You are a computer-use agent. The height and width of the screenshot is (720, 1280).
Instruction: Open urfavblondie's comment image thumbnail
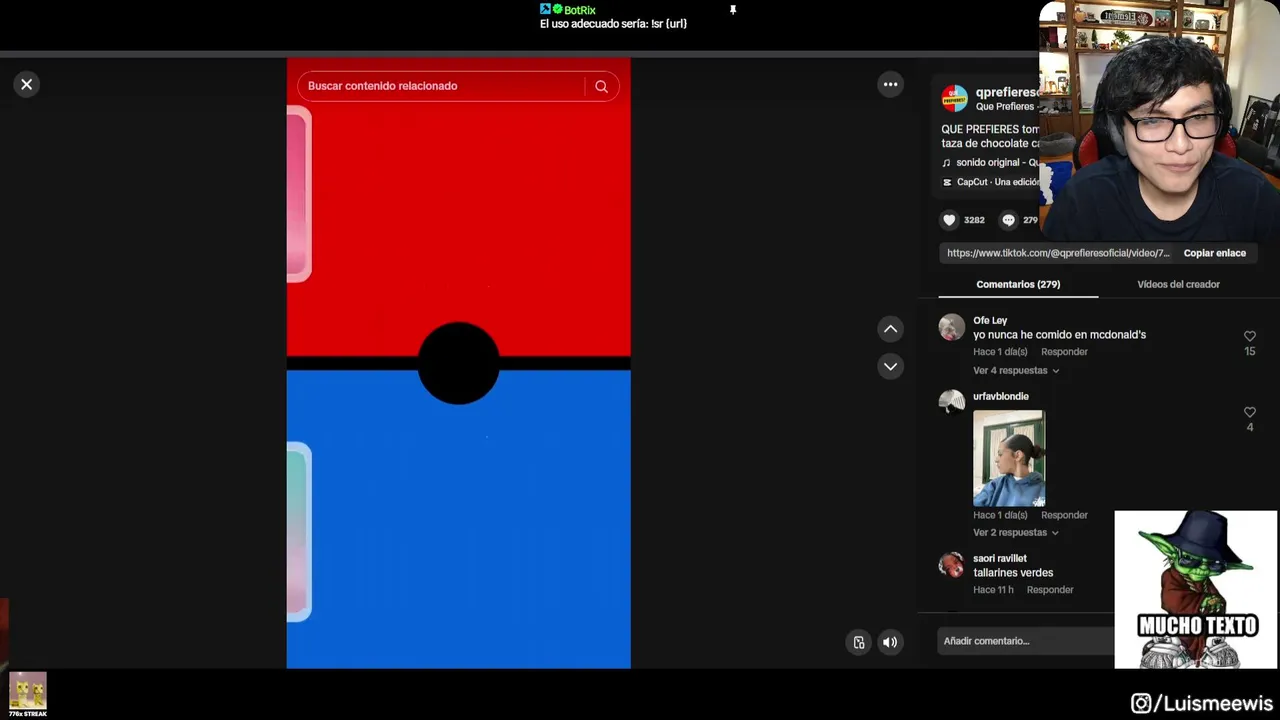1009,458
